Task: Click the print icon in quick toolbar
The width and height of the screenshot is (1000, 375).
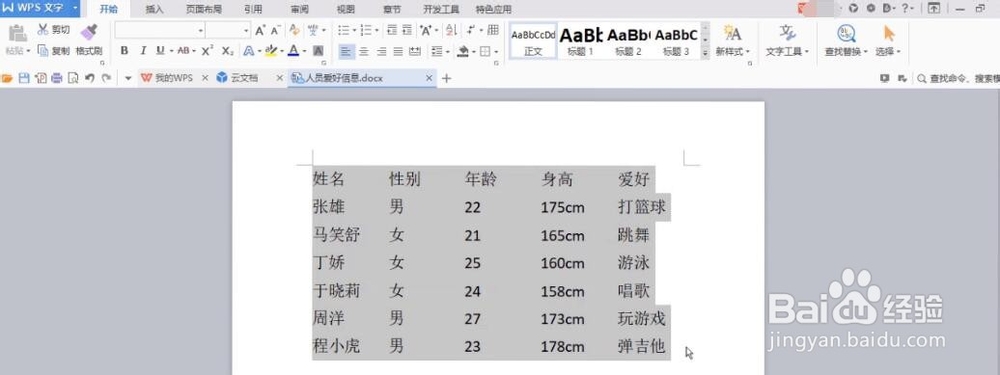Action: click(57, 78)
